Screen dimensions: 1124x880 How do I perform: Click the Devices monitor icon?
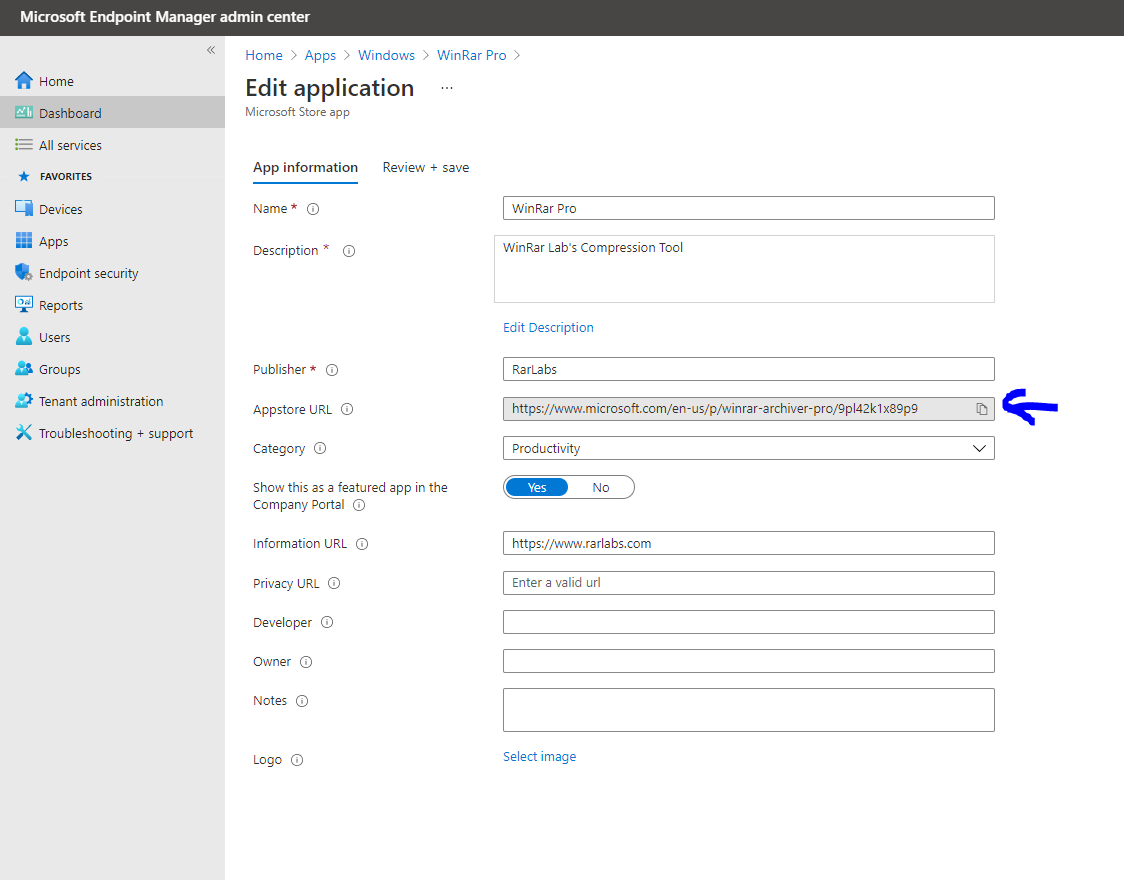click(24, 209)
